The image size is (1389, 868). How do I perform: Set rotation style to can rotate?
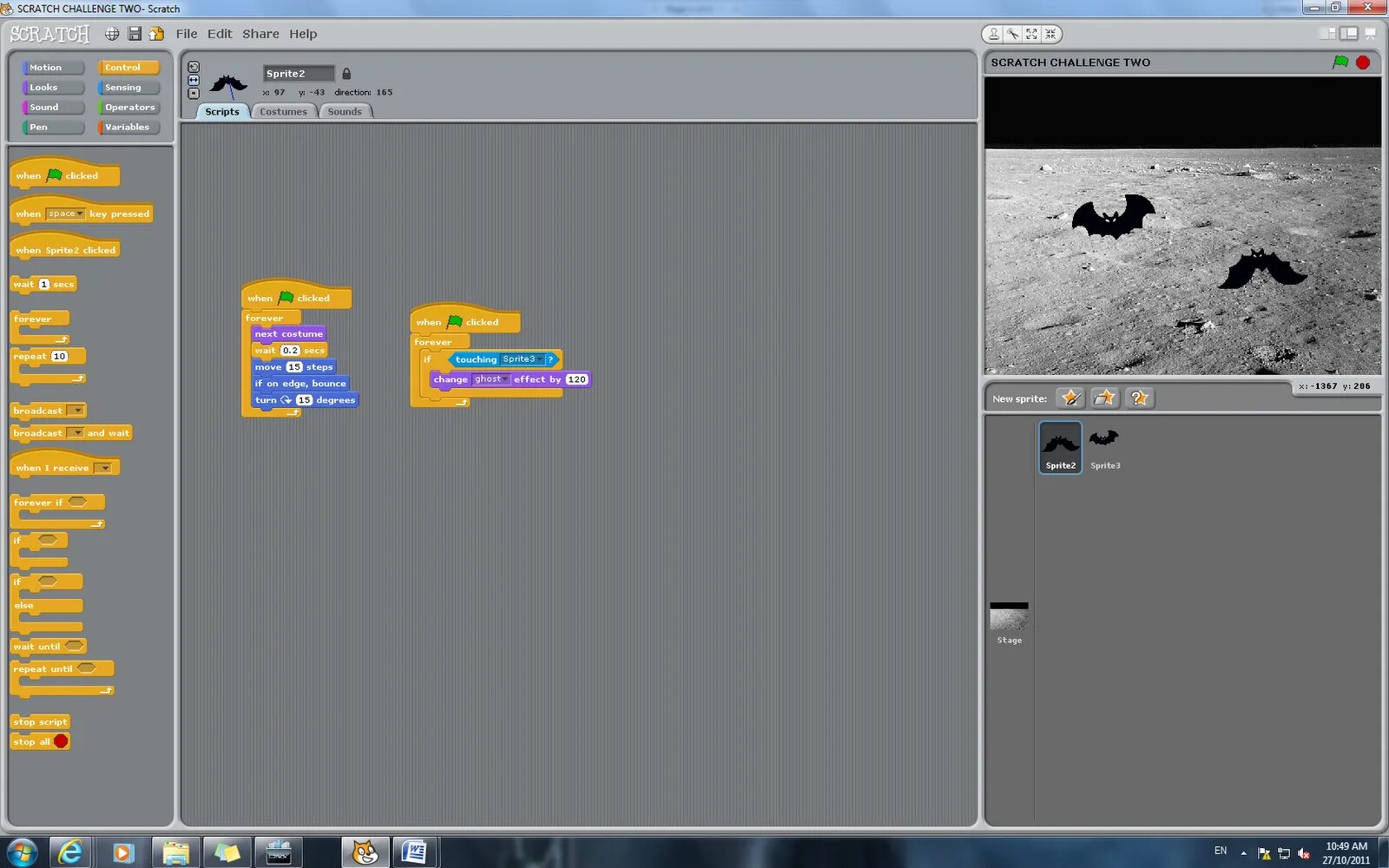point(194,67)
